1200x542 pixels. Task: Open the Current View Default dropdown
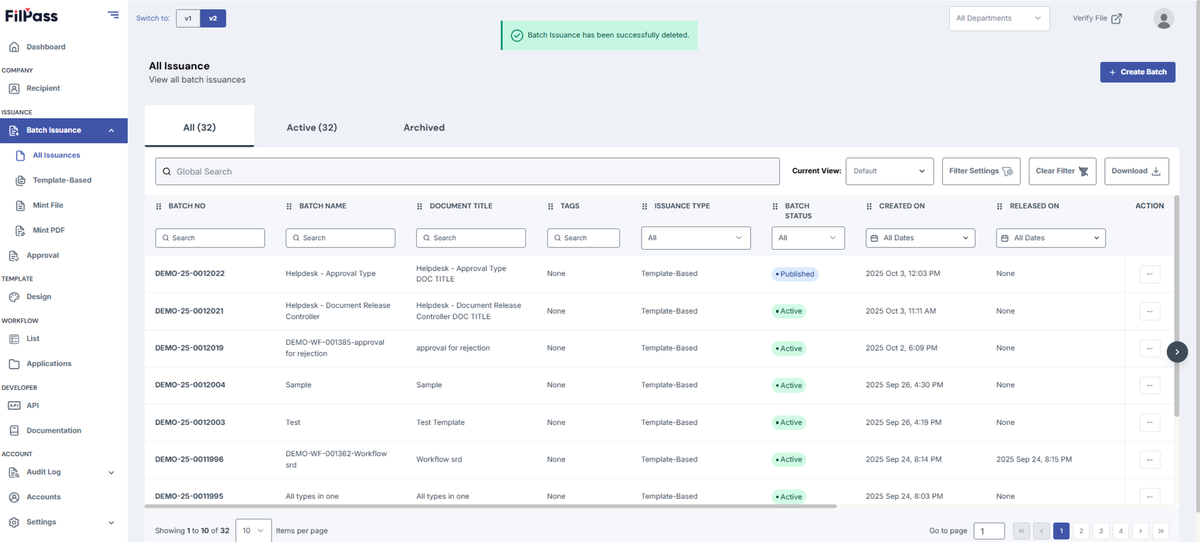[890, 171]
